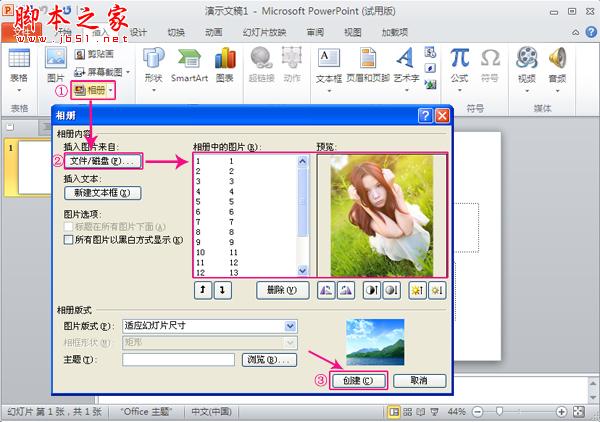Open the 加载项 add-ins tab
The height and width of the screenshot is (422, 600).
(395, 32)
